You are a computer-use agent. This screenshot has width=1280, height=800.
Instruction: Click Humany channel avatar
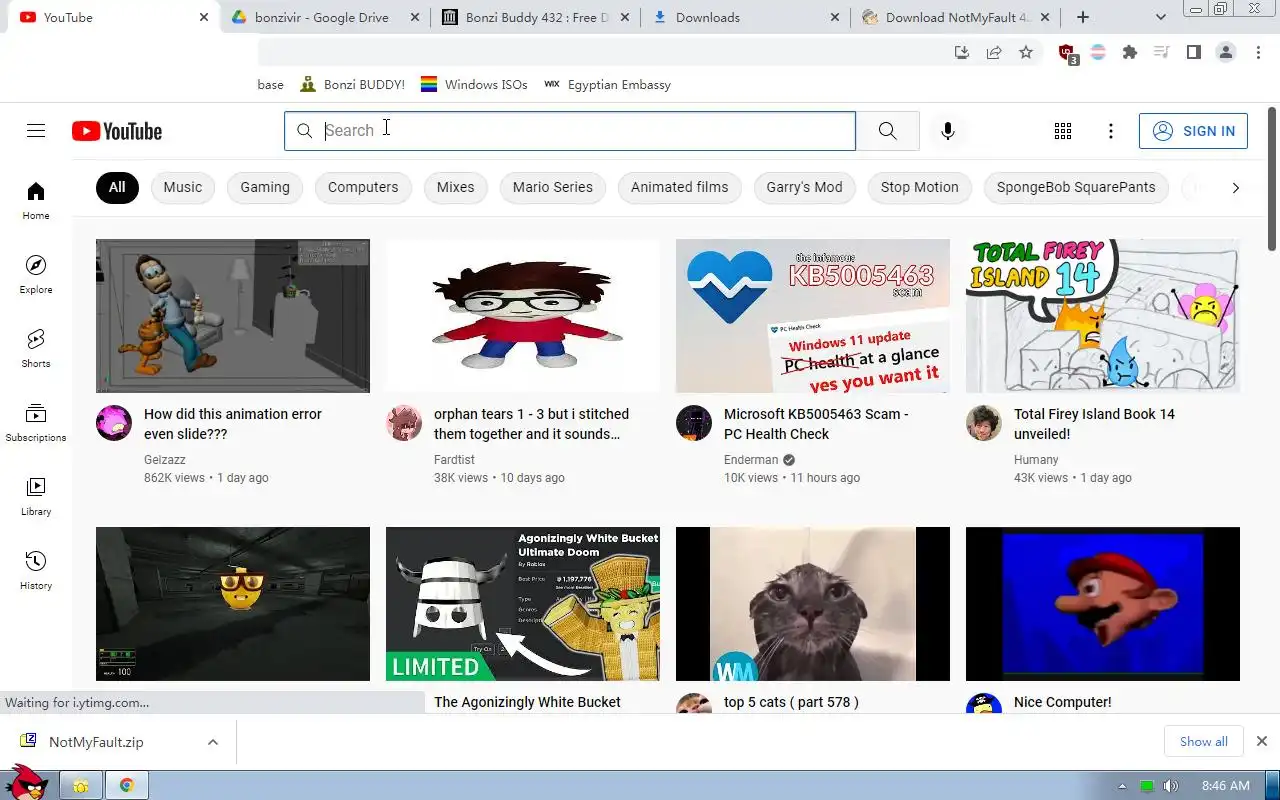[x=984, y=423]
